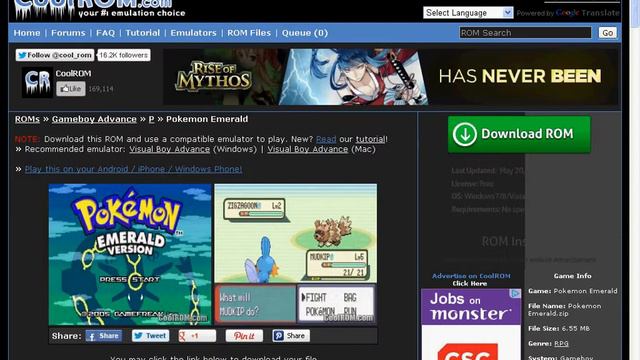
Task: Go to the ROMs breadcrumb link
Action: pyautogui.click(x=27, y=119)
